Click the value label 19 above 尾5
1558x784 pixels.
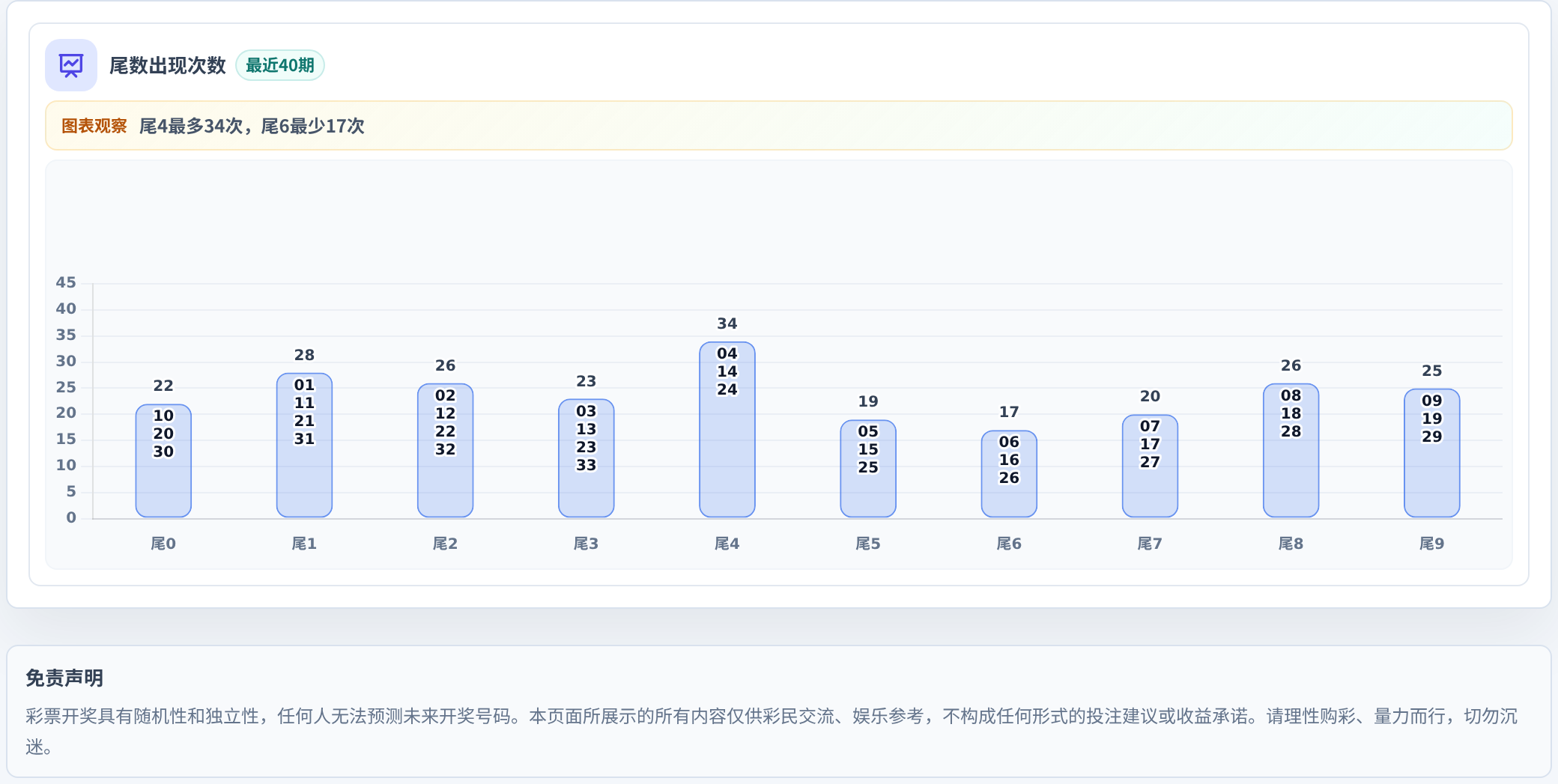pyautogui.click(x=868, y=401)
